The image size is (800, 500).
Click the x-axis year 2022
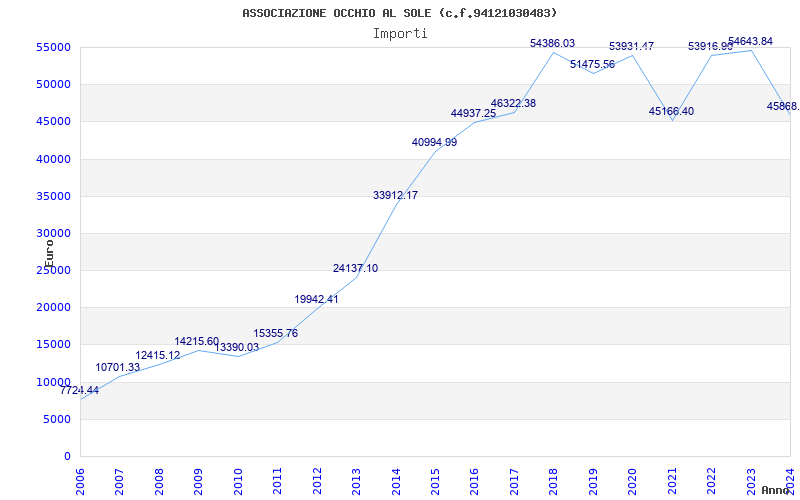point(711,481)
